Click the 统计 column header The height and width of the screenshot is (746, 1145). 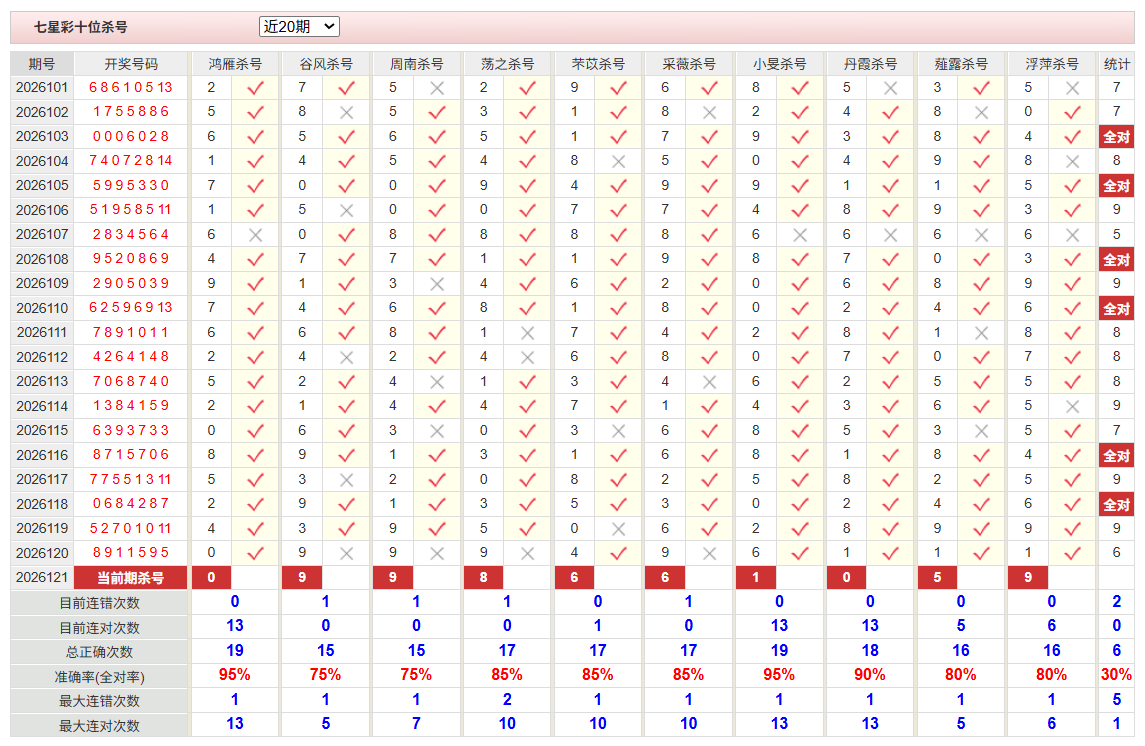point(1117,64)
